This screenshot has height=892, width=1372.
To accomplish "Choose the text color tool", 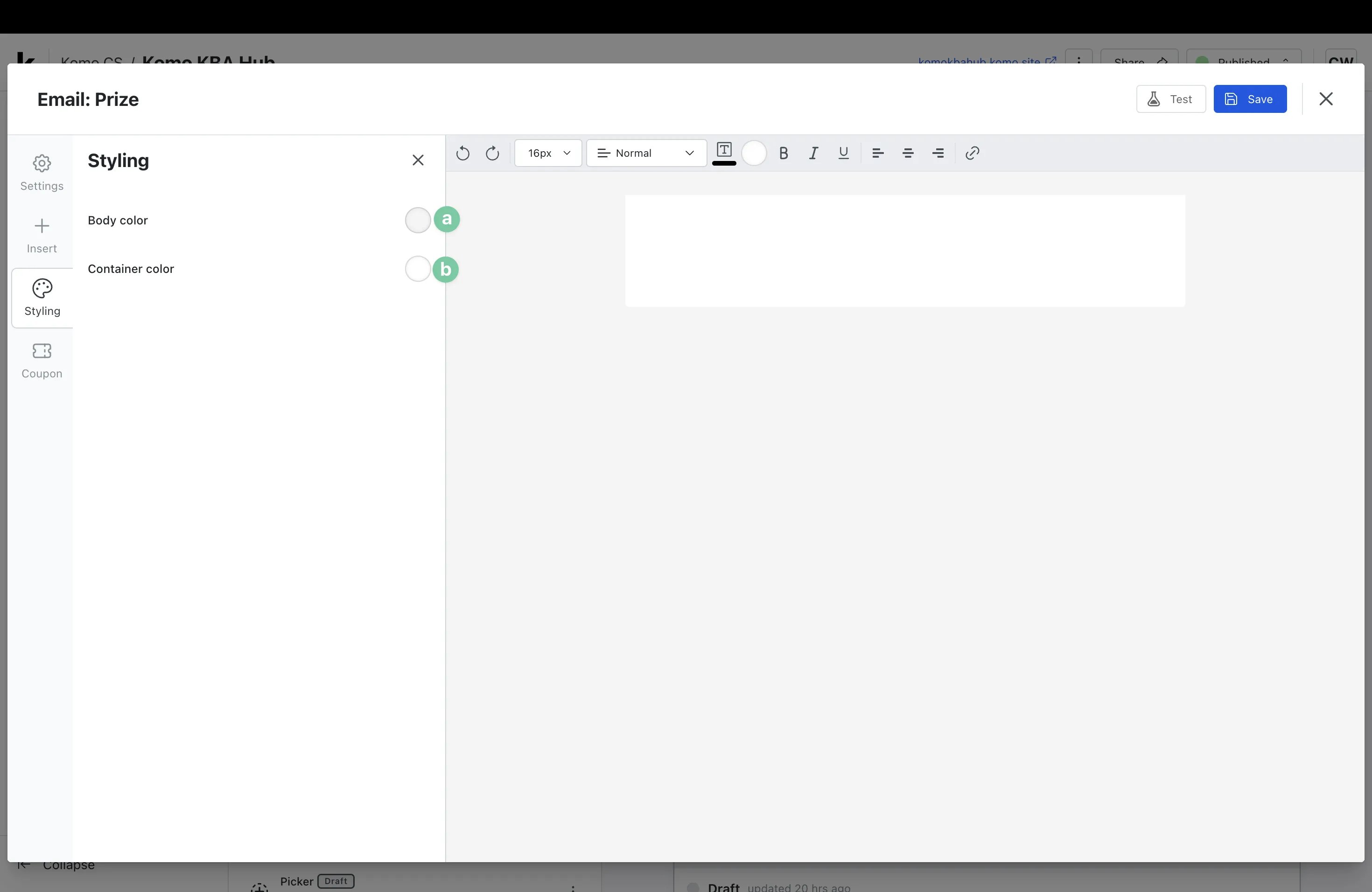I will 724,153.
